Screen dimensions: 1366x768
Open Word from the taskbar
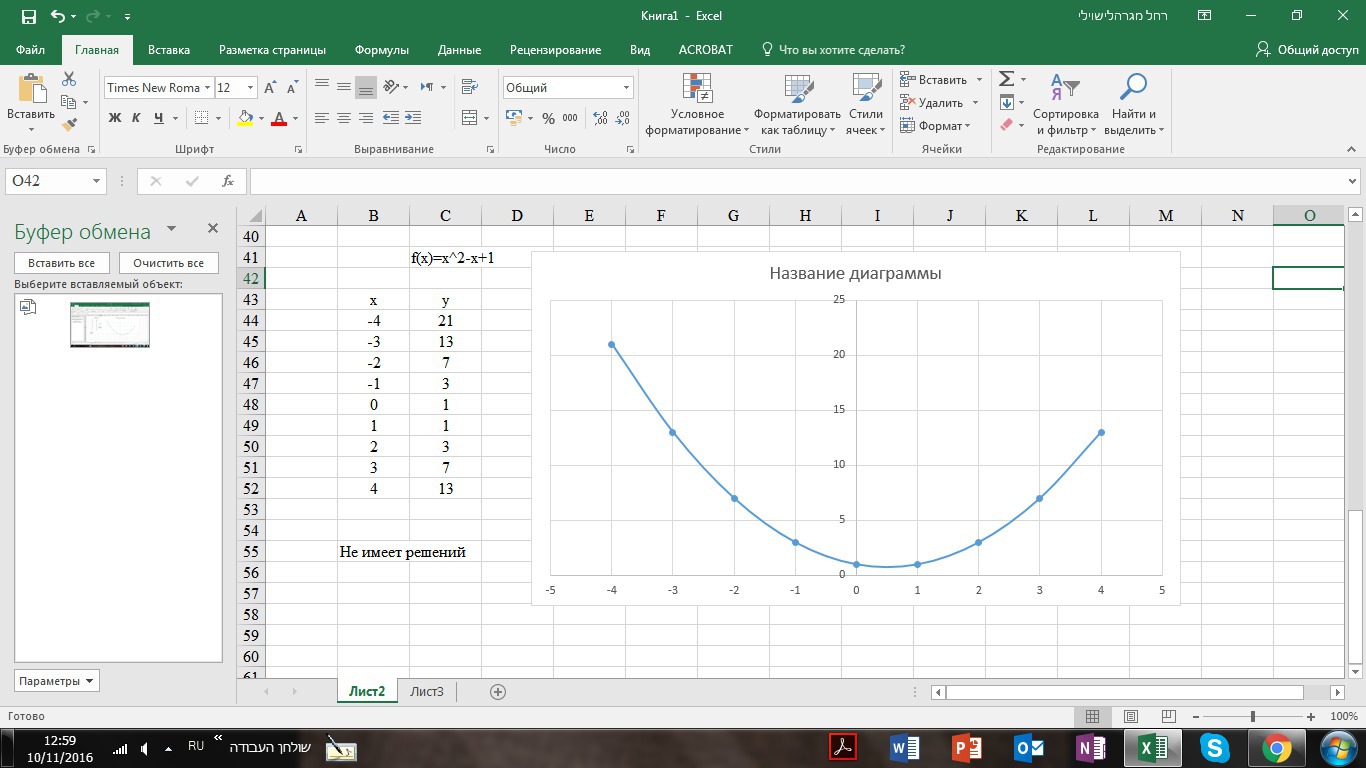(904, 748)
